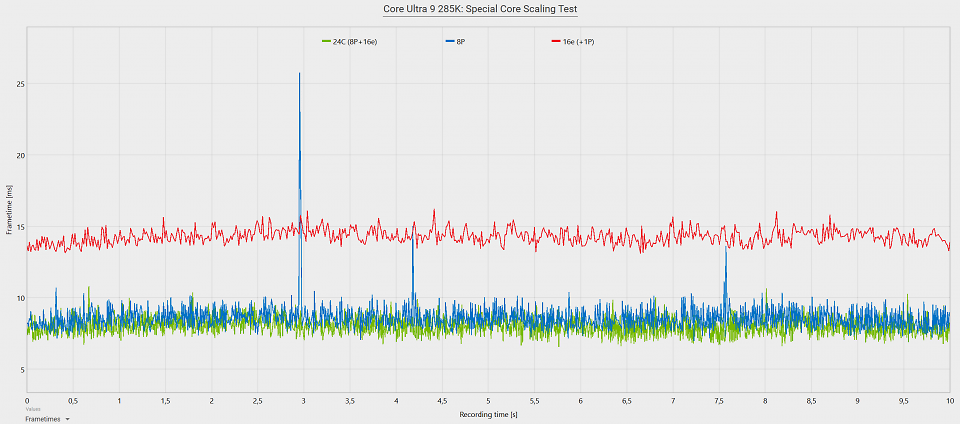Click the 9,5 tick on time axis

tap(903, 401)
